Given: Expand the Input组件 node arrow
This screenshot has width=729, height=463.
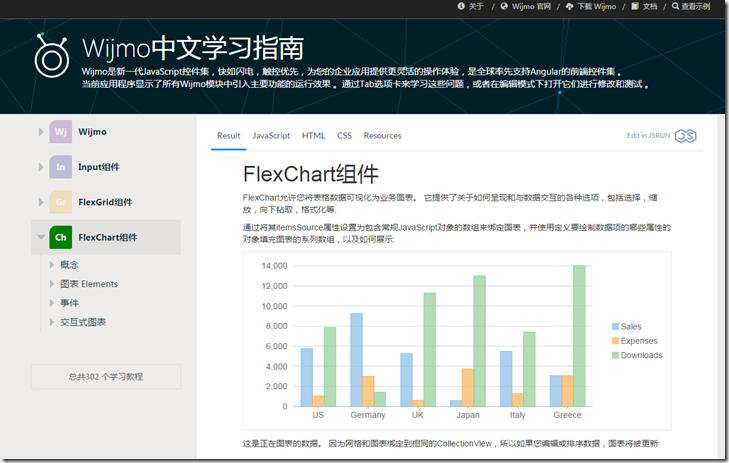Looking at the screenshot, I should (x=41, y=167).
